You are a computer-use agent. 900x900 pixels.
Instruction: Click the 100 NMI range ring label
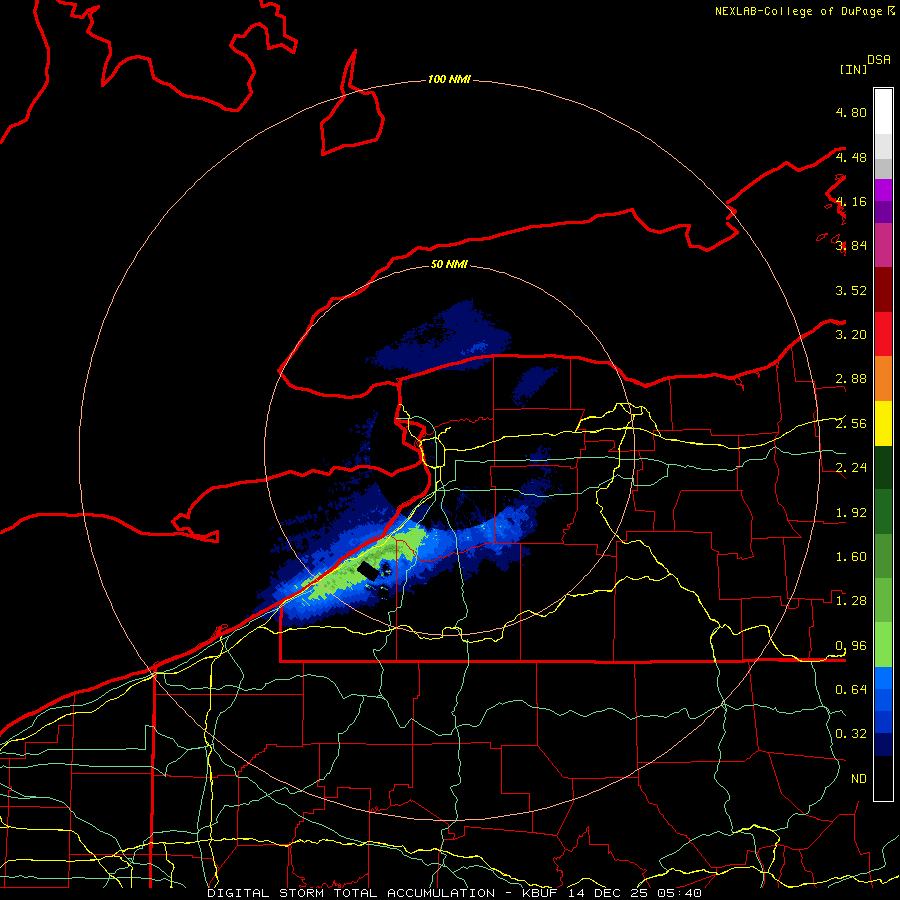pyautogui.click(x=449, y=79)
